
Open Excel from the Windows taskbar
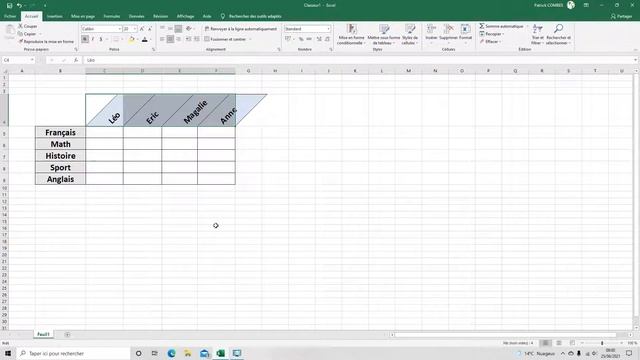click(221, 353)
